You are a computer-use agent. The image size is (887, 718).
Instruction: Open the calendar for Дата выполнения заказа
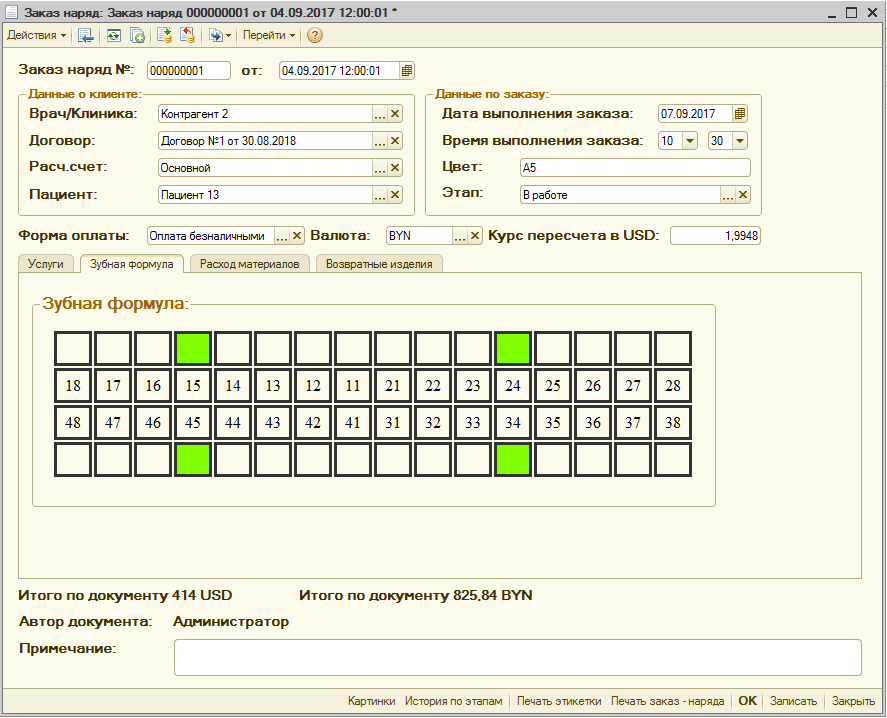coord(739,114)
